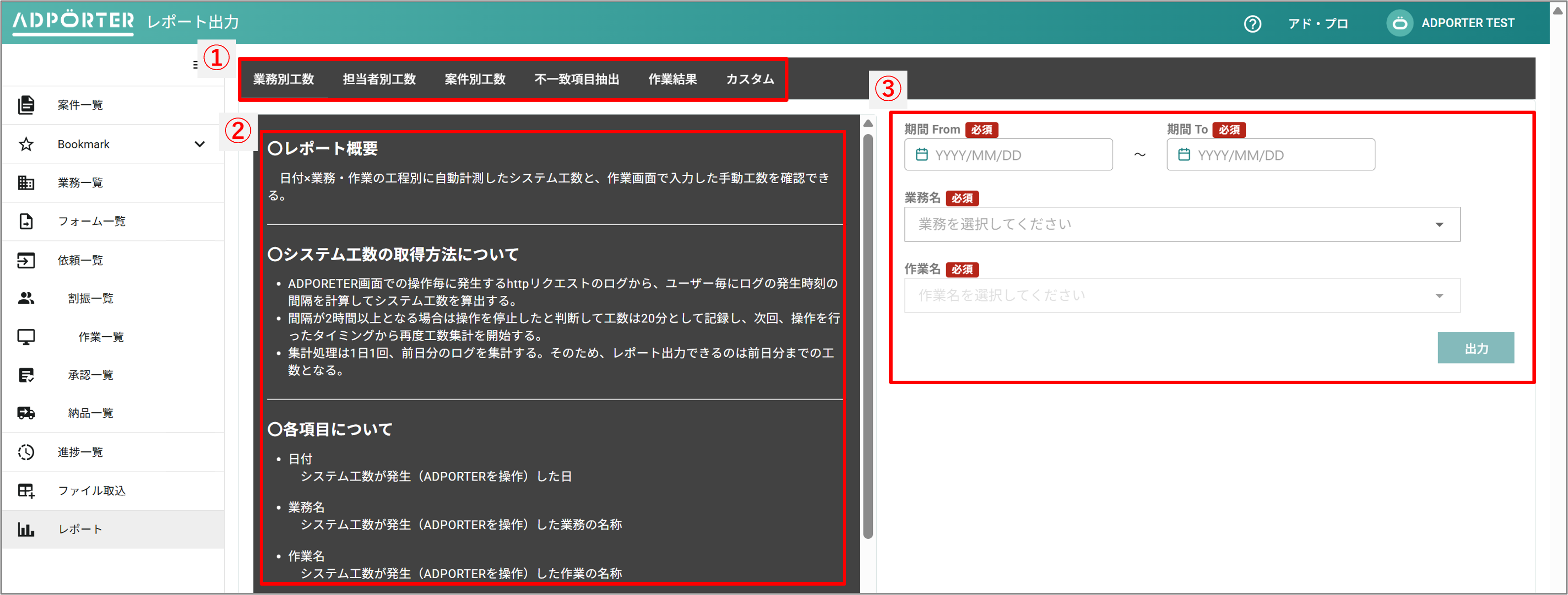Select the 割振一覧 people icon
Viewport: 1568px width, 595px height.
click(x=26, y=298)
